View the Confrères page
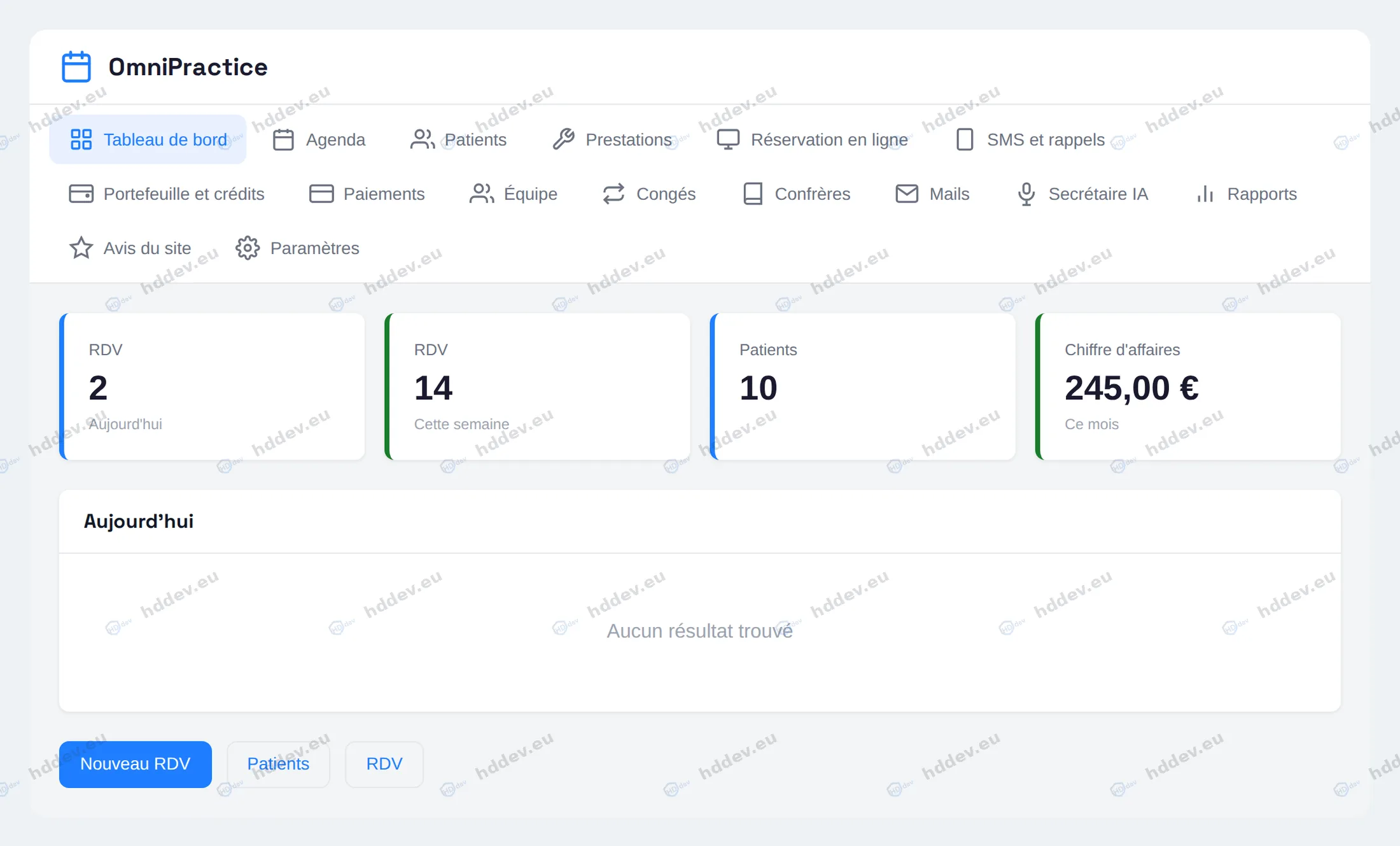 (796, 194)
